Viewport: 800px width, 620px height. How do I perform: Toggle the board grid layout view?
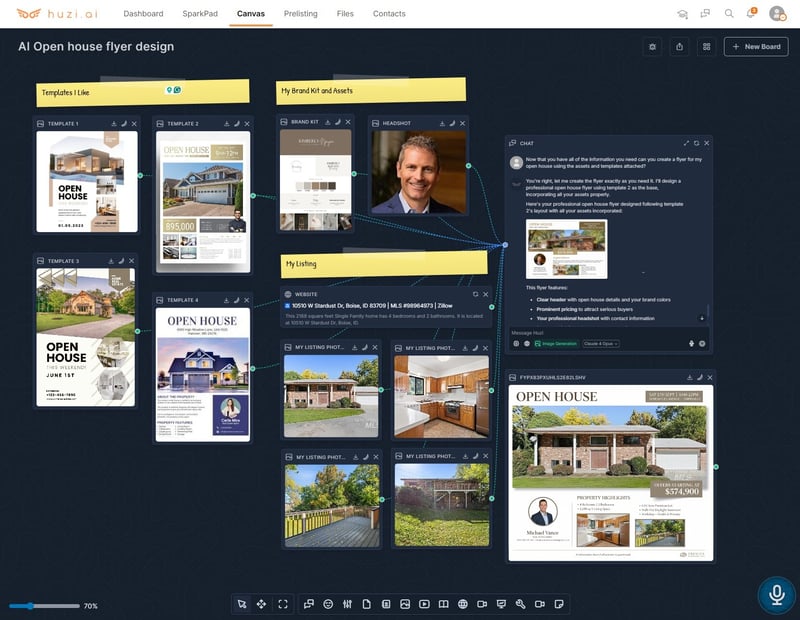707,46
